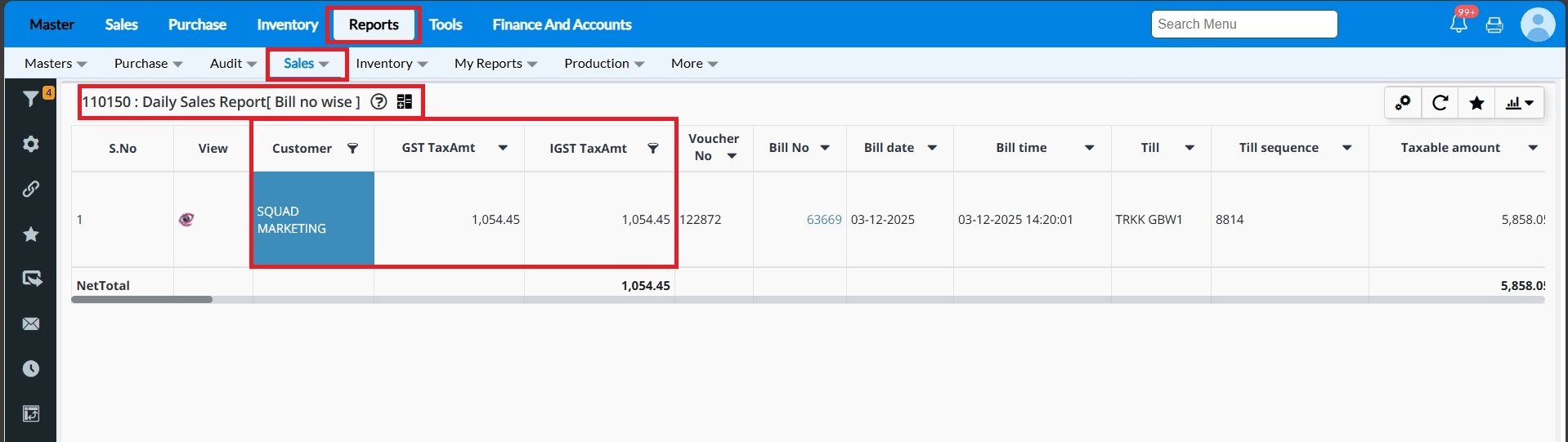Toggle the Customer column filter icon
This screenshot has width=1568, height=442.
pos(352,148)
